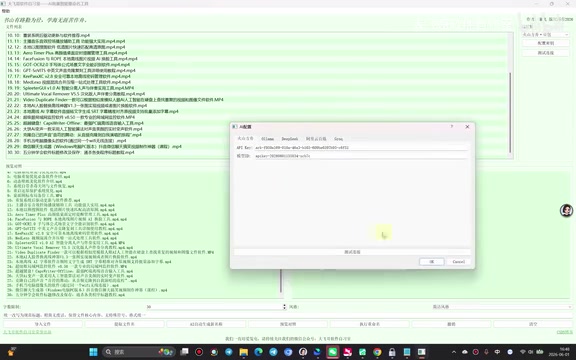Switch to the 阿里云百炼 tab
This screenshot has height=360, width=576.
point(316,139)
